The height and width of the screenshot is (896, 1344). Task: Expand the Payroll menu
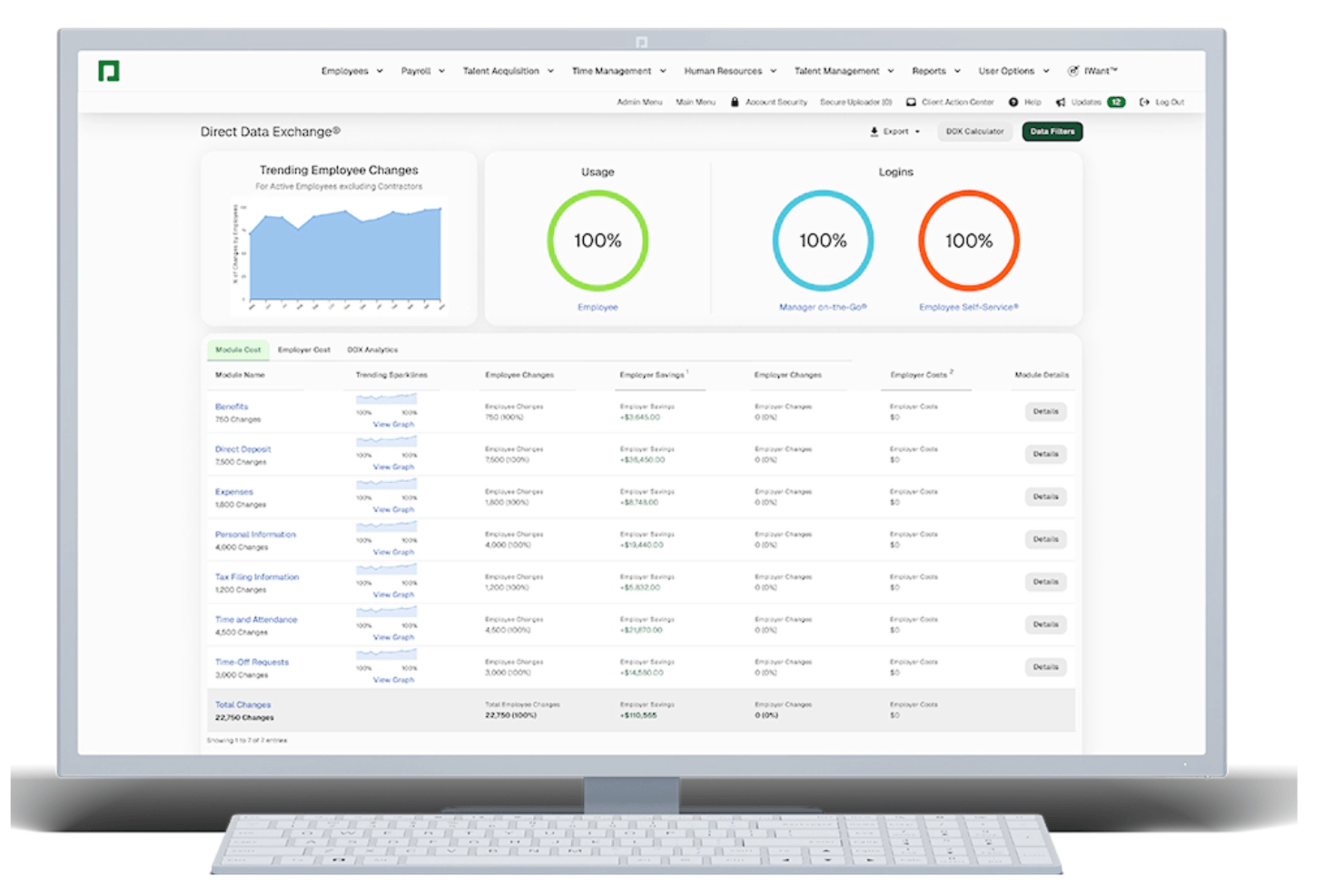click(423, 71)
